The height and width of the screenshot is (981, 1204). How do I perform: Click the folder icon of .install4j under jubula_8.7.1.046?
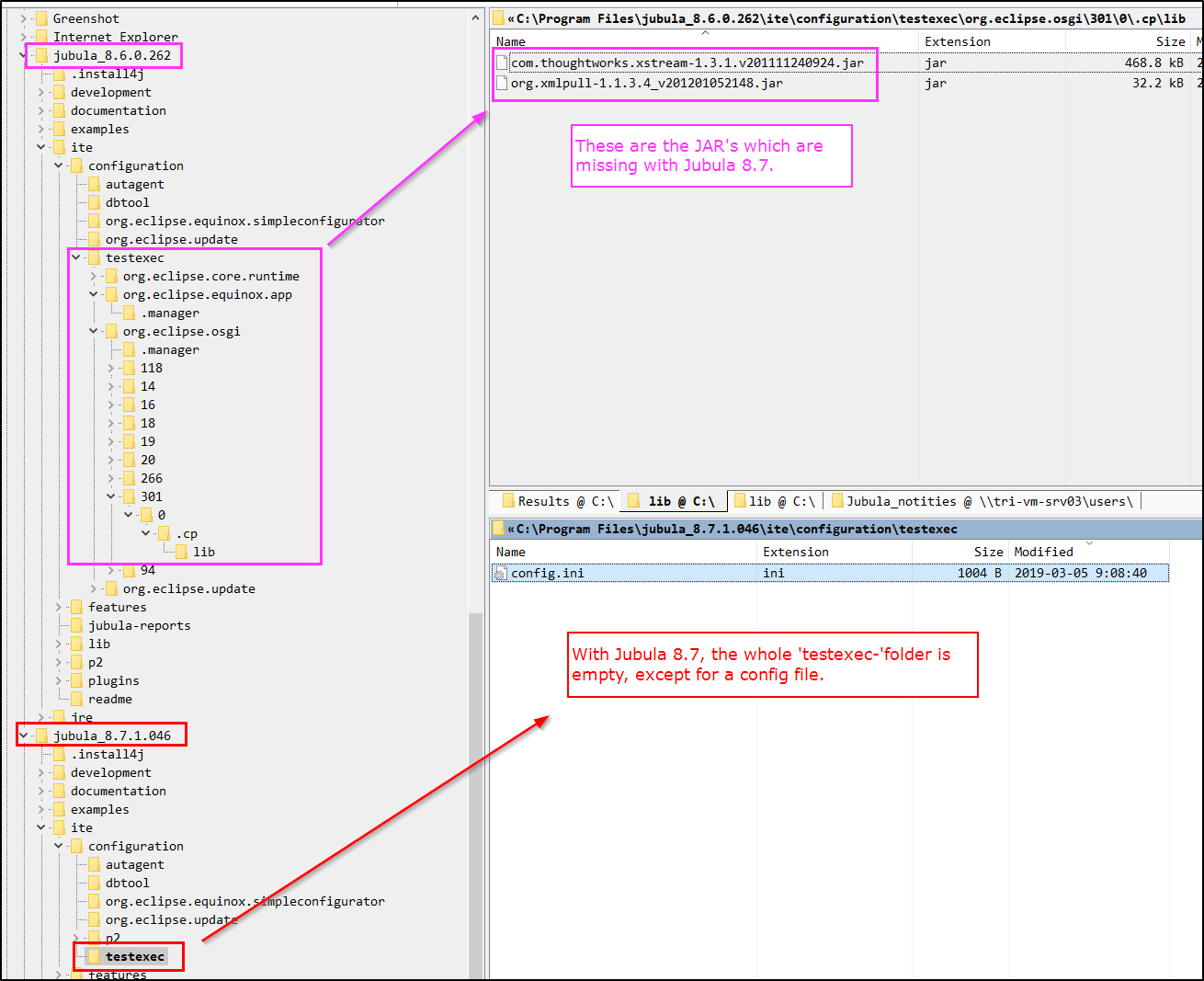(x=59, y=754)
